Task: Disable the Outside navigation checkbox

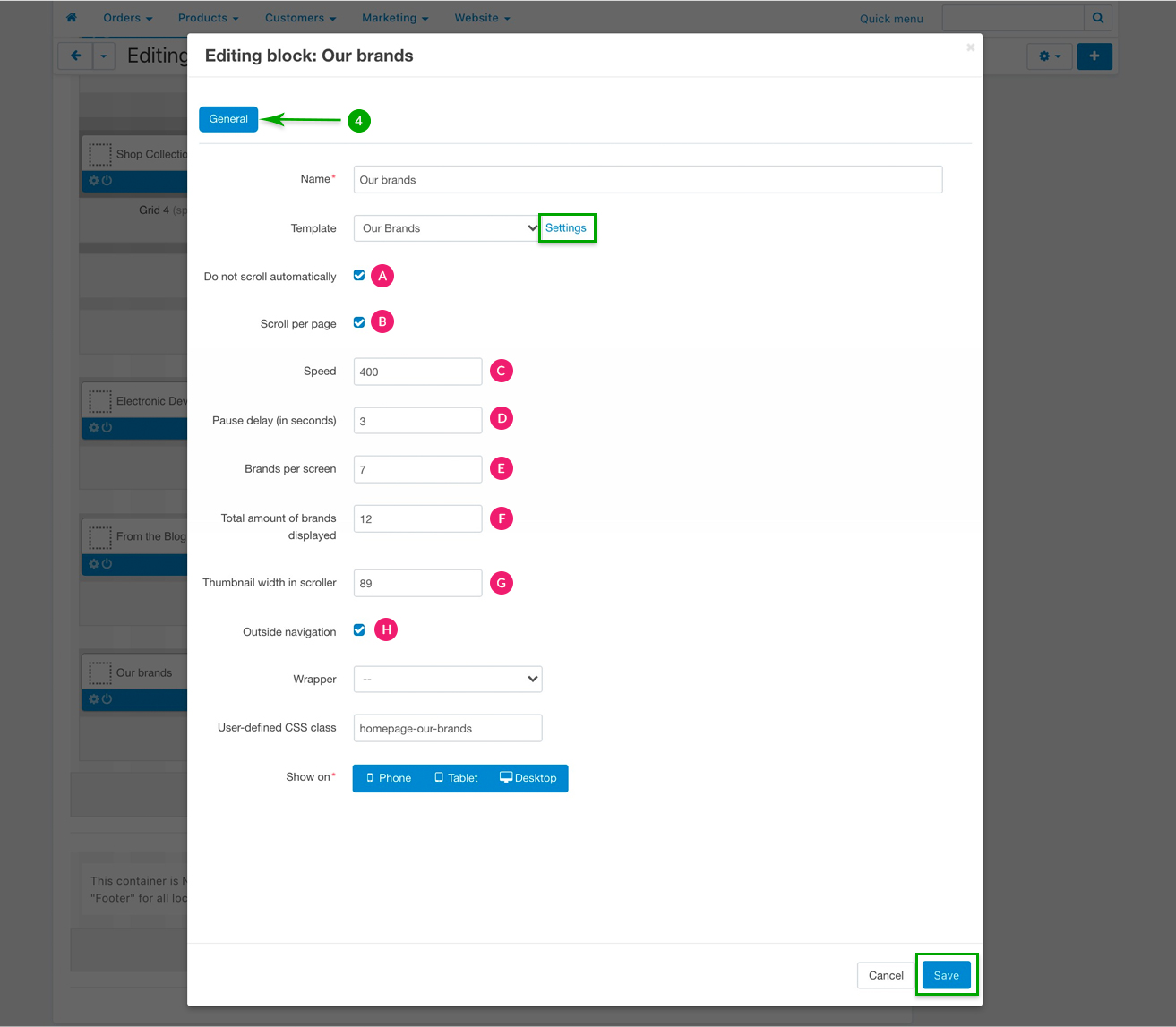Action: coord(359,630)
